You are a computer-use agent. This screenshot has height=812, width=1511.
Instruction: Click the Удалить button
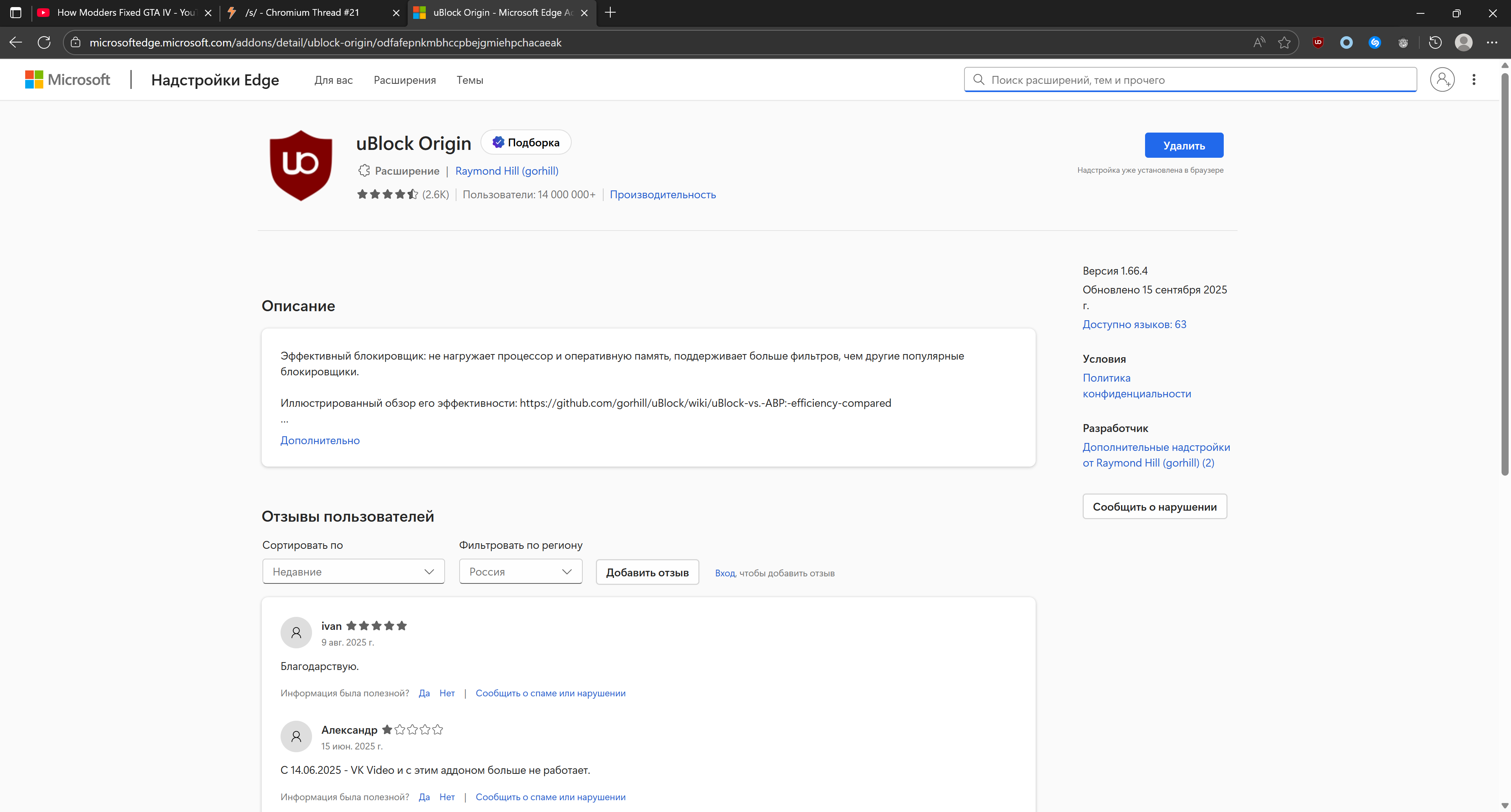tap(1184, 146)
